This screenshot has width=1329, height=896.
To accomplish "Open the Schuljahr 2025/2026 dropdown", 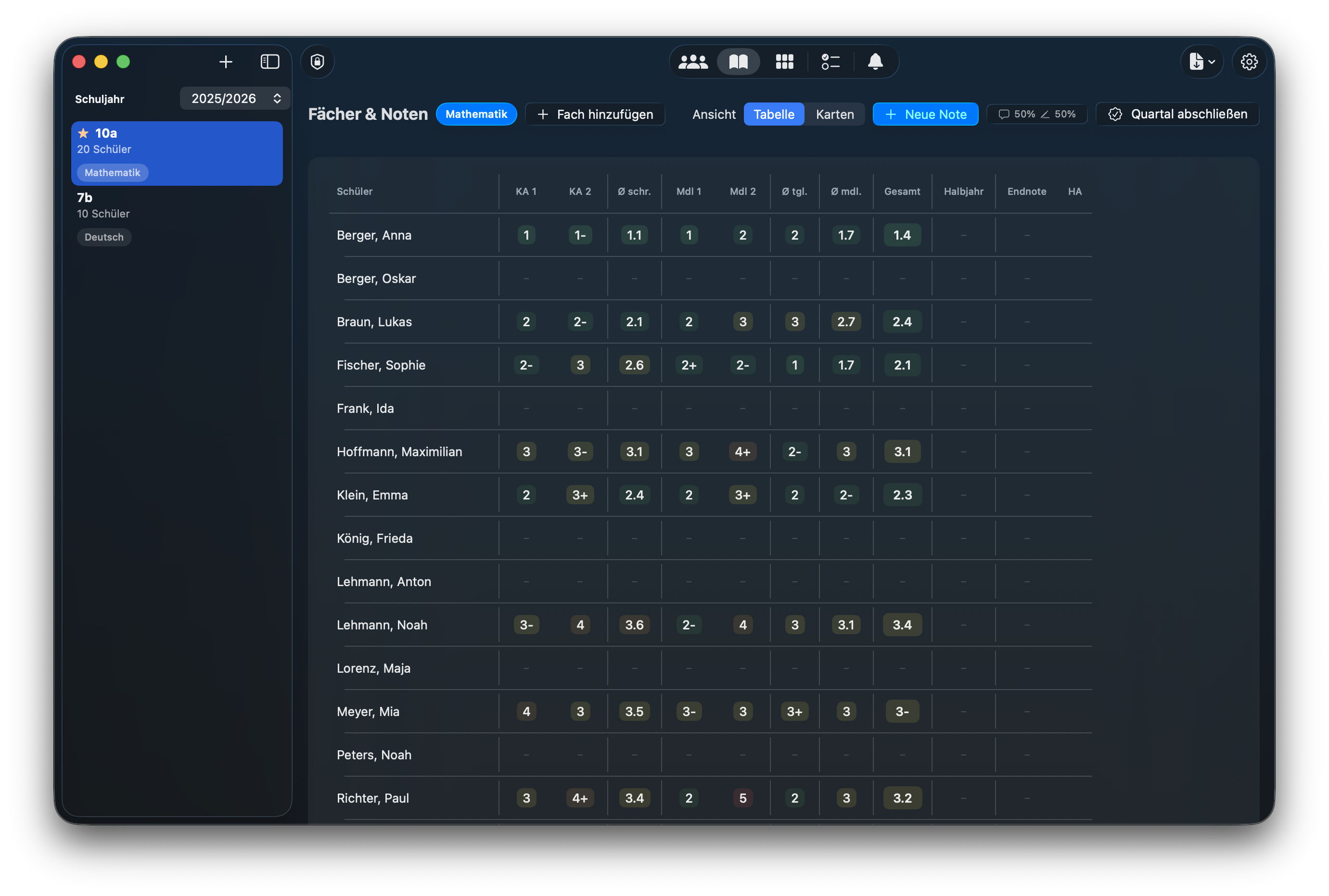I will tap(235, 98).
